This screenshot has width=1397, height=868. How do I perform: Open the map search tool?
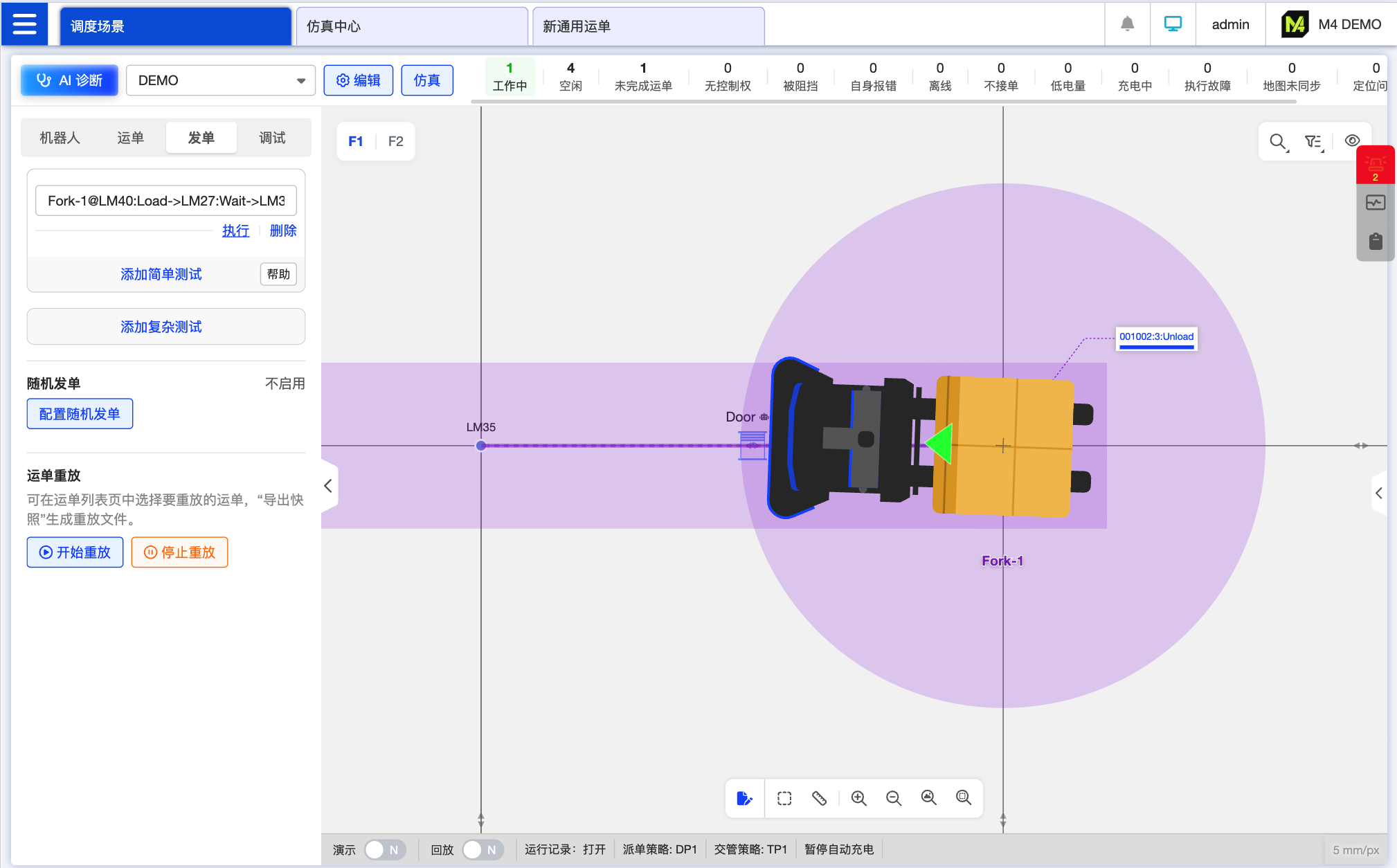tap(1278, 141)
